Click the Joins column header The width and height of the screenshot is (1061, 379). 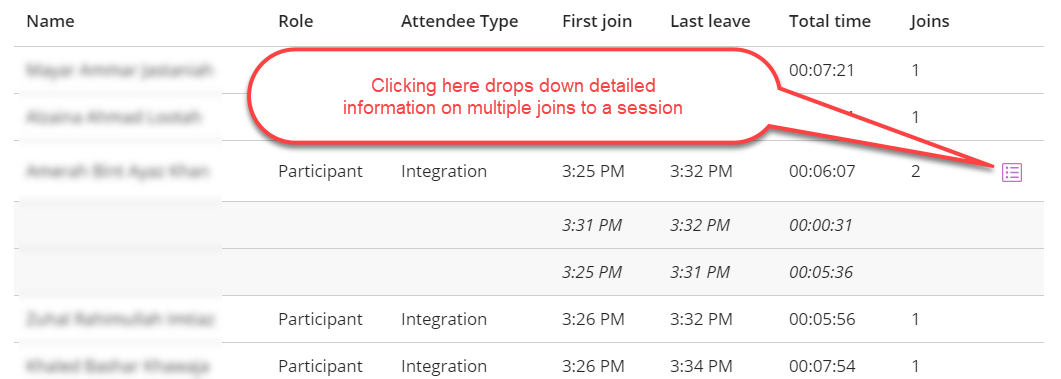930,22
